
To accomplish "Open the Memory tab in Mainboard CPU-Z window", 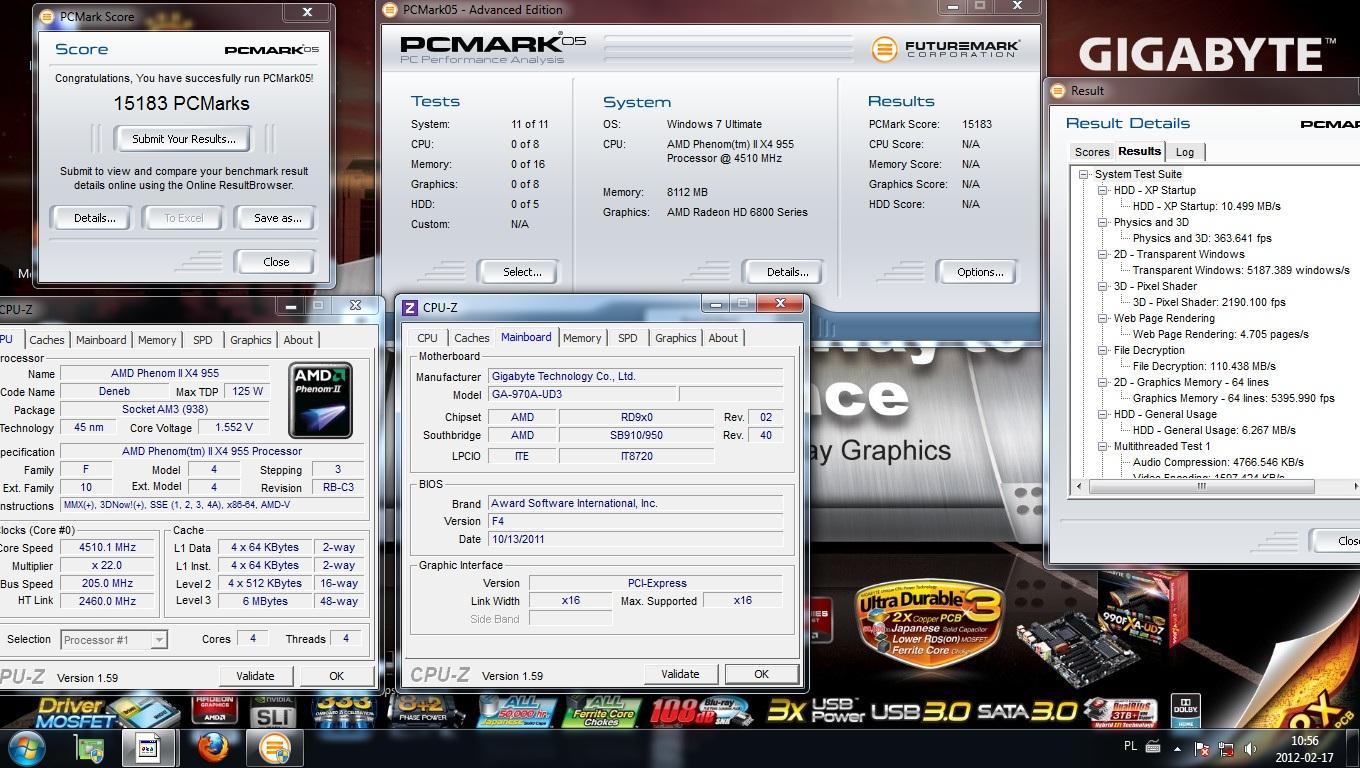I will (x=582, y=338).
